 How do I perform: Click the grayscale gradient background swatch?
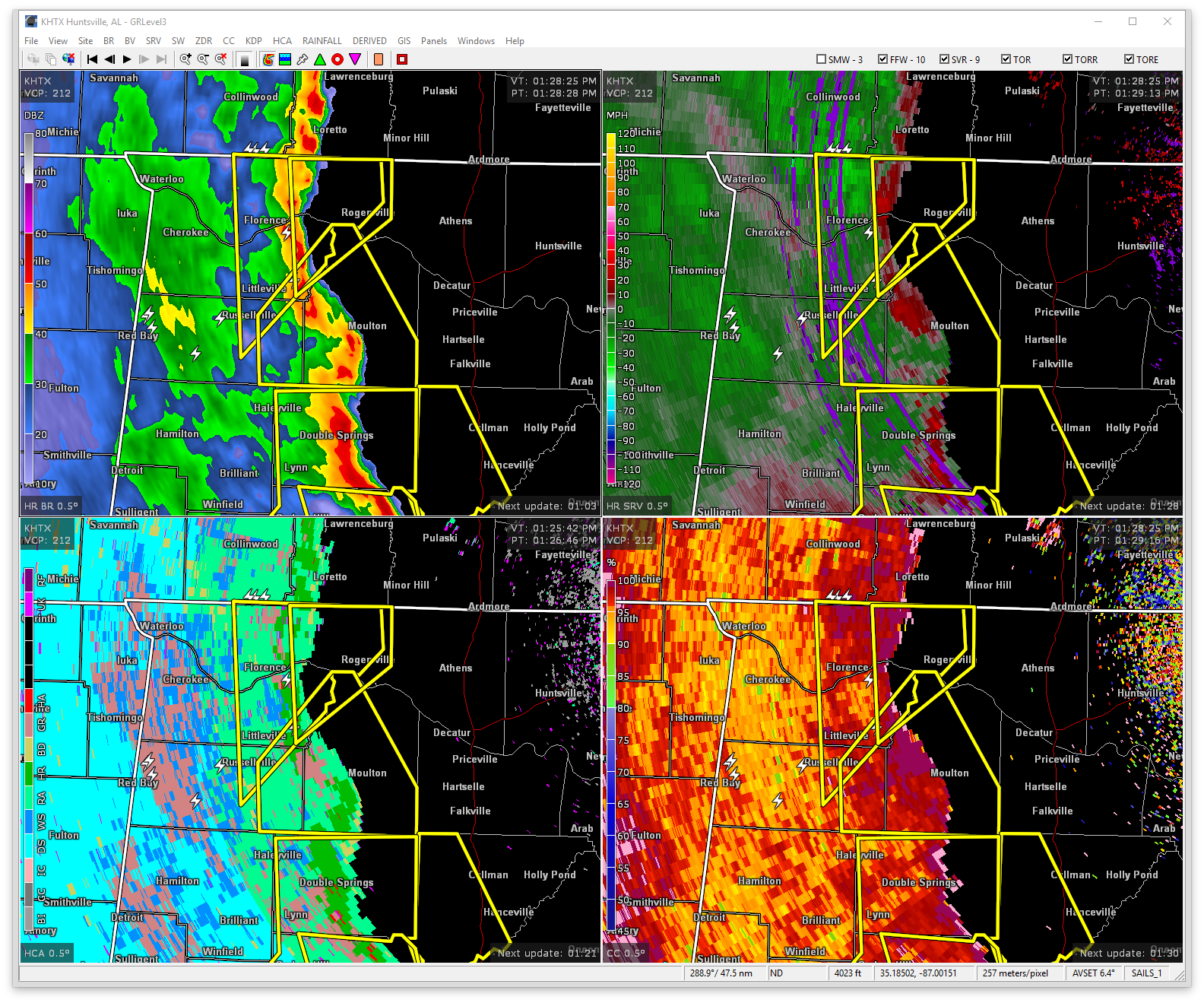click(245, 59)
